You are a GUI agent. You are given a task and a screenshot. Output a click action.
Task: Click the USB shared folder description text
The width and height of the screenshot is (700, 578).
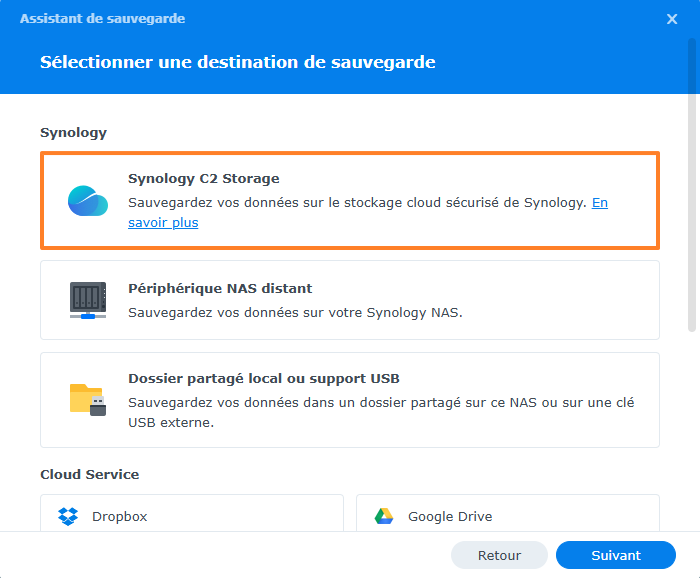[380, 412]
